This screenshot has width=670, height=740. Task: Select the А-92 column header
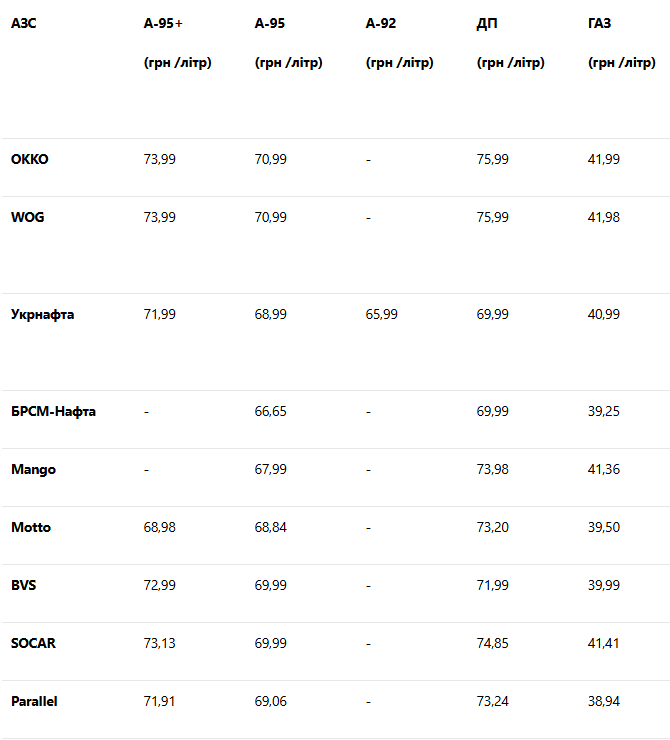click(381, 23)
